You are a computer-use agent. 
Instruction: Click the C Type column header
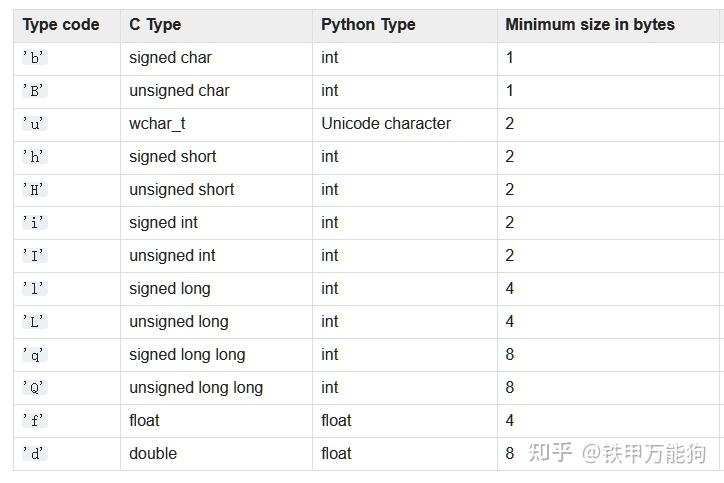[155, 24]
